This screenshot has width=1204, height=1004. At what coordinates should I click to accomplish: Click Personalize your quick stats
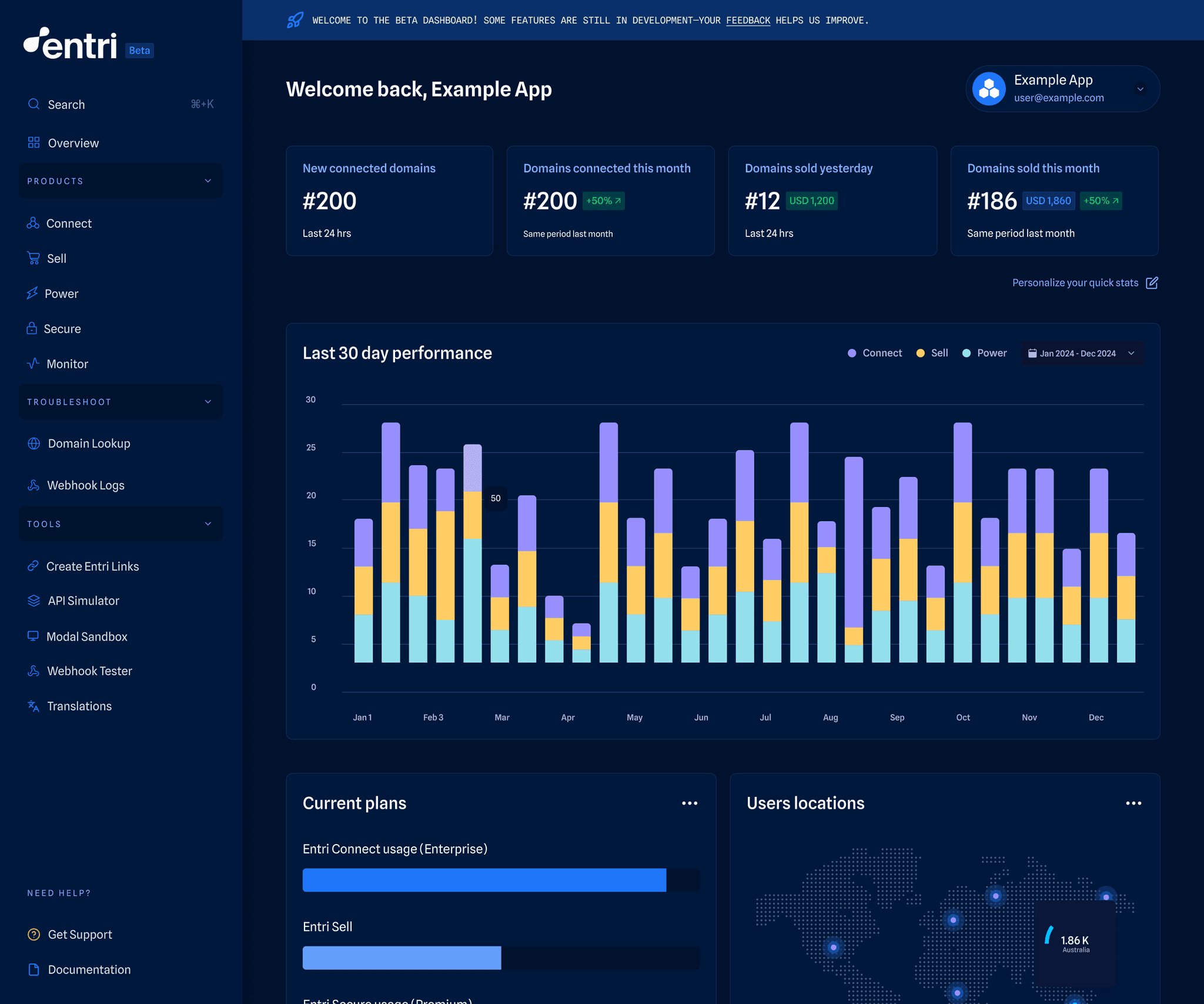coord(1075,282)
